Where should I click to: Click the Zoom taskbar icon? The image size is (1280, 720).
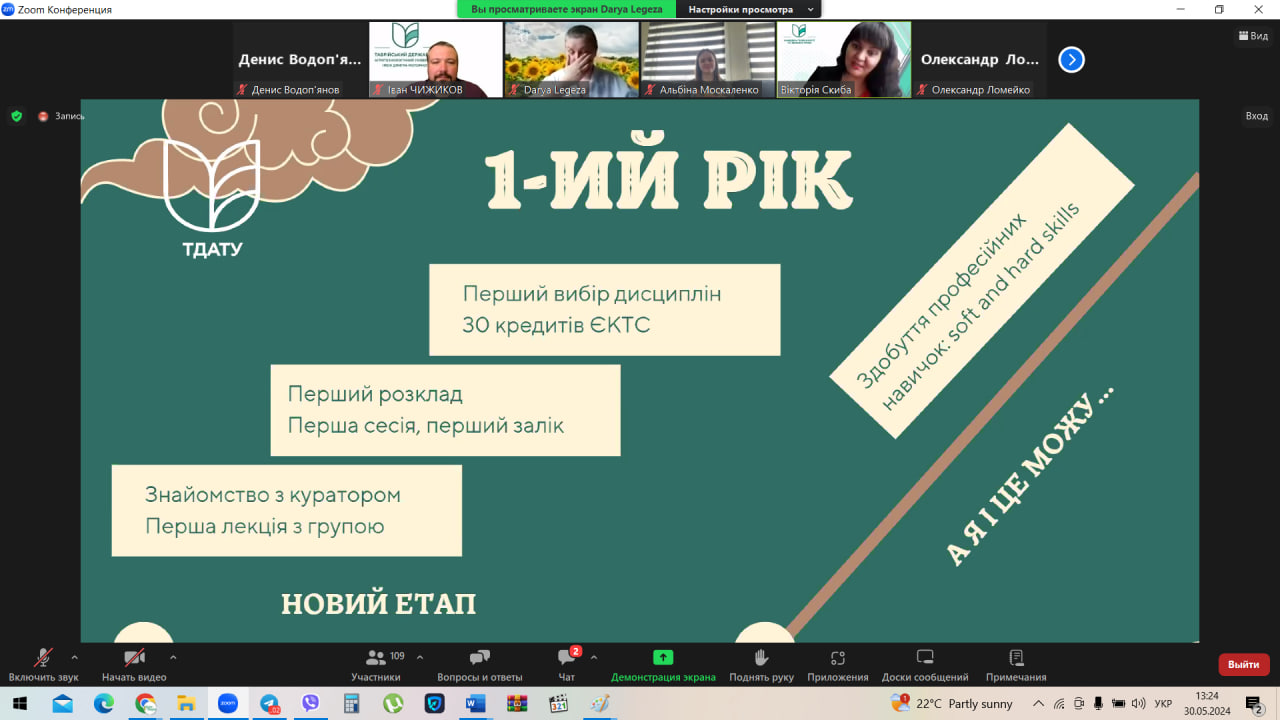click(x=227, y=704)
